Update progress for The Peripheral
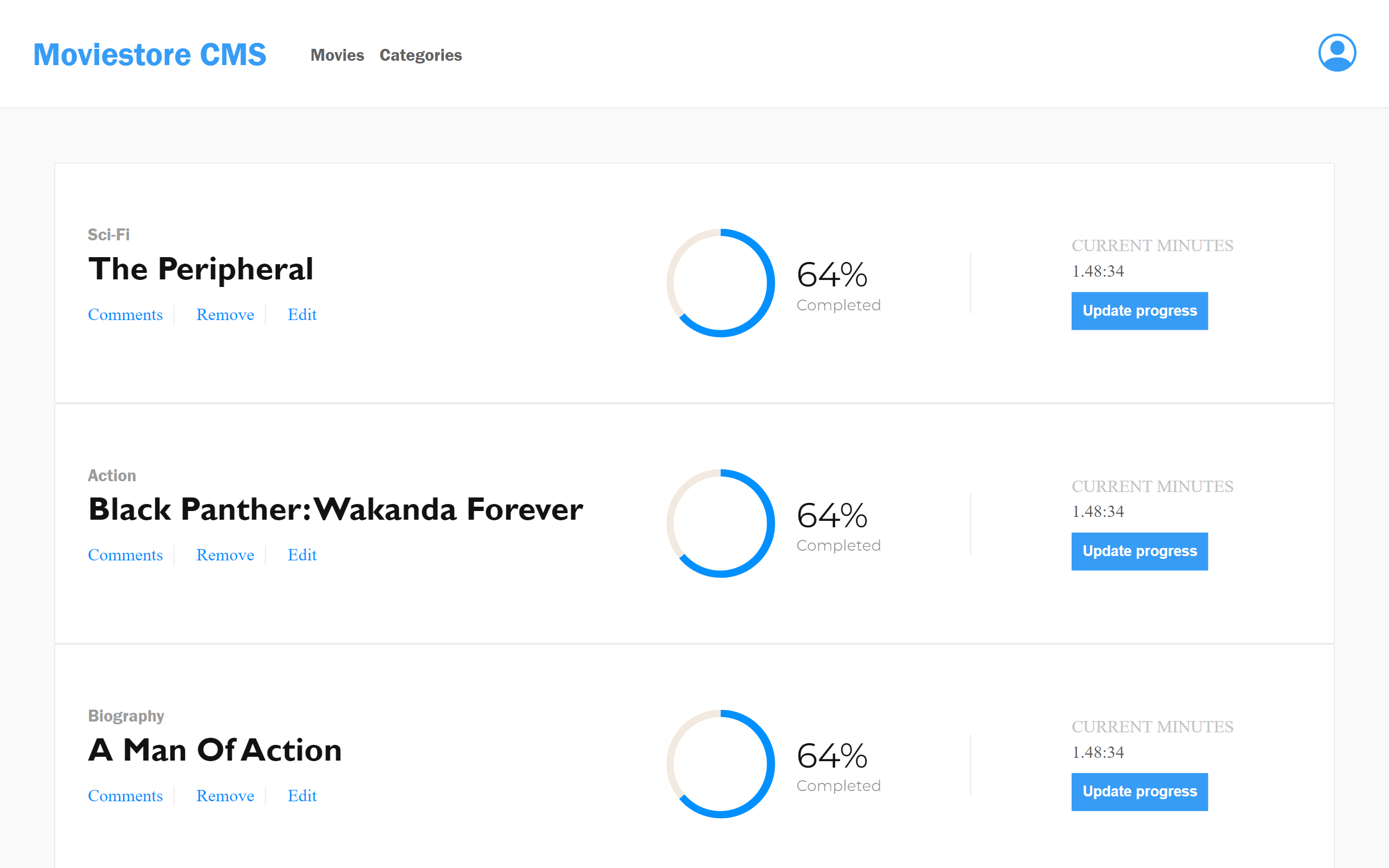 1139,310
